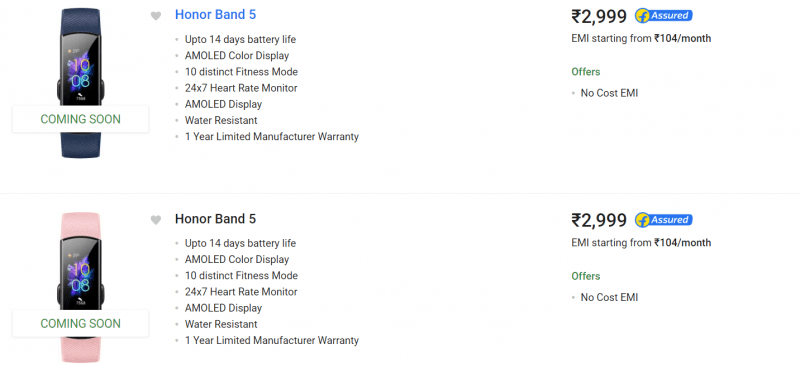
Task: Open the blue Honor Band 5 title link
Action: 215,15
